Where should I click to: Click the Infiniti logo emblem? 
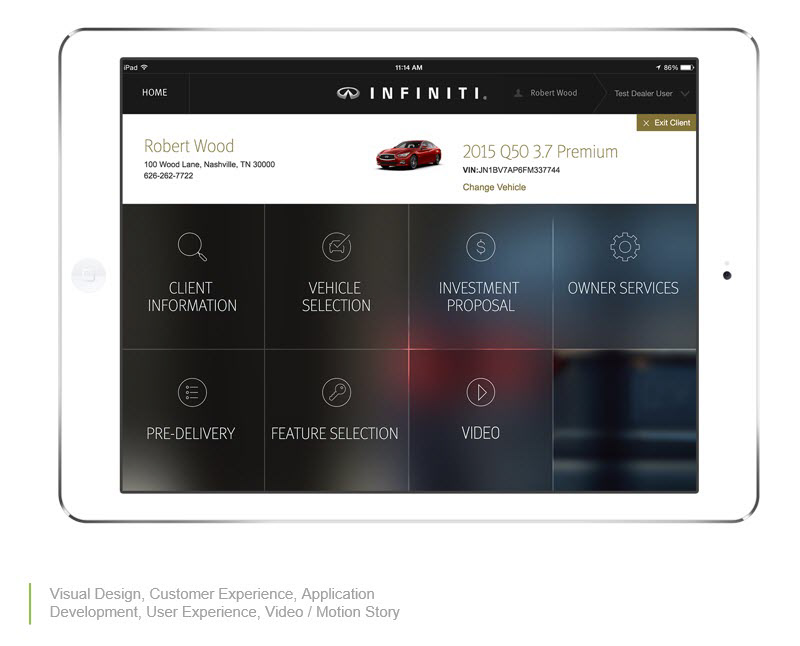pyautogui.click(x=348, y=93)
